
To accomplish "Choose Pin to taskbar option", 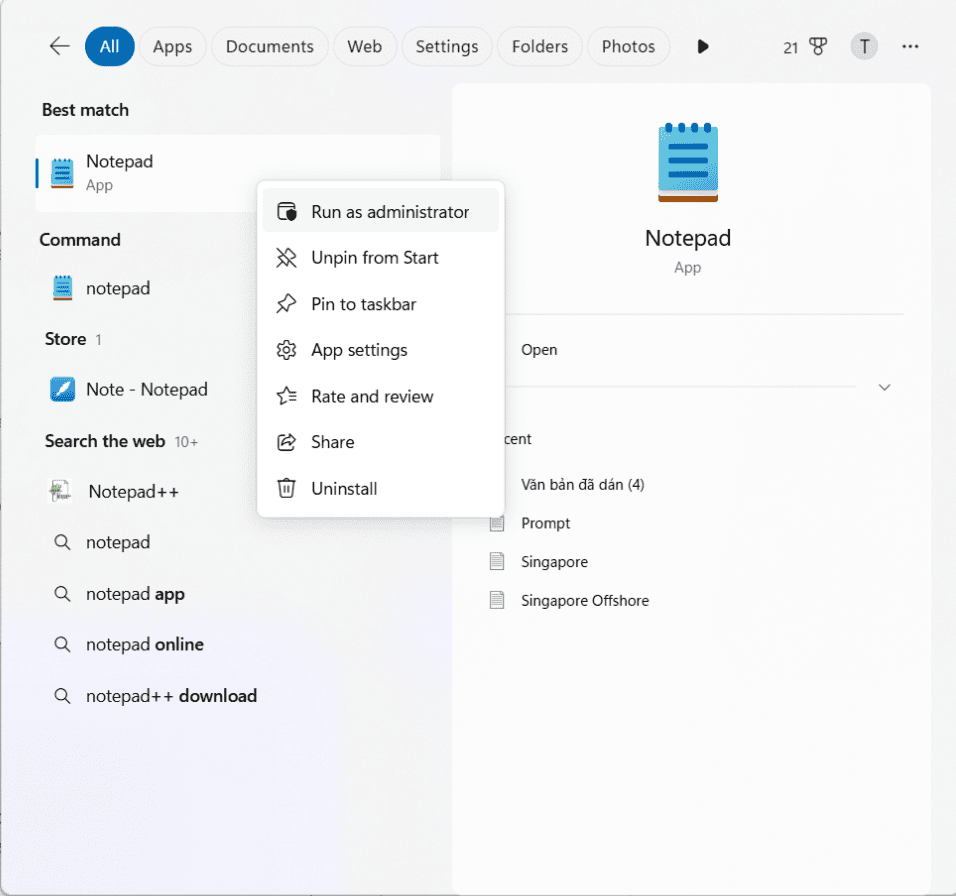I will tap(380, 304).
